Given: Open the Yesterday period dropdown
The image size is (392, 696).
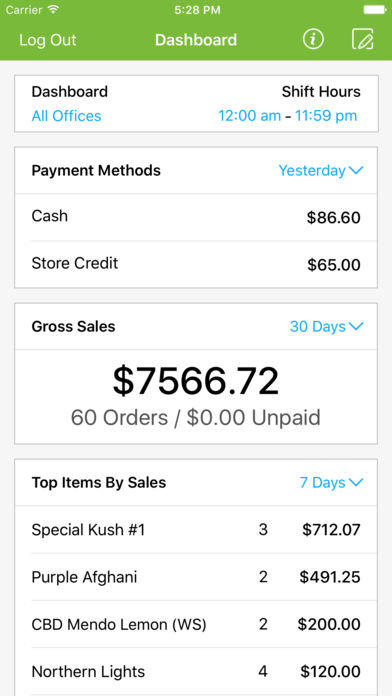Looking at the screenshot, I should pyautogui.click(x=321, y=170).
